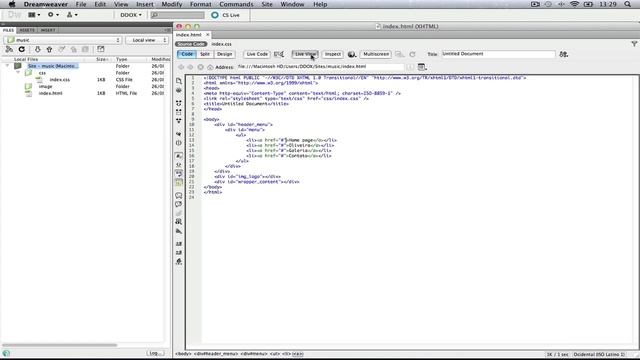This screenshot has width=640, height=360.
Task: Open the Commands menu
Action: pyautogui.click(x=236, y=4)
